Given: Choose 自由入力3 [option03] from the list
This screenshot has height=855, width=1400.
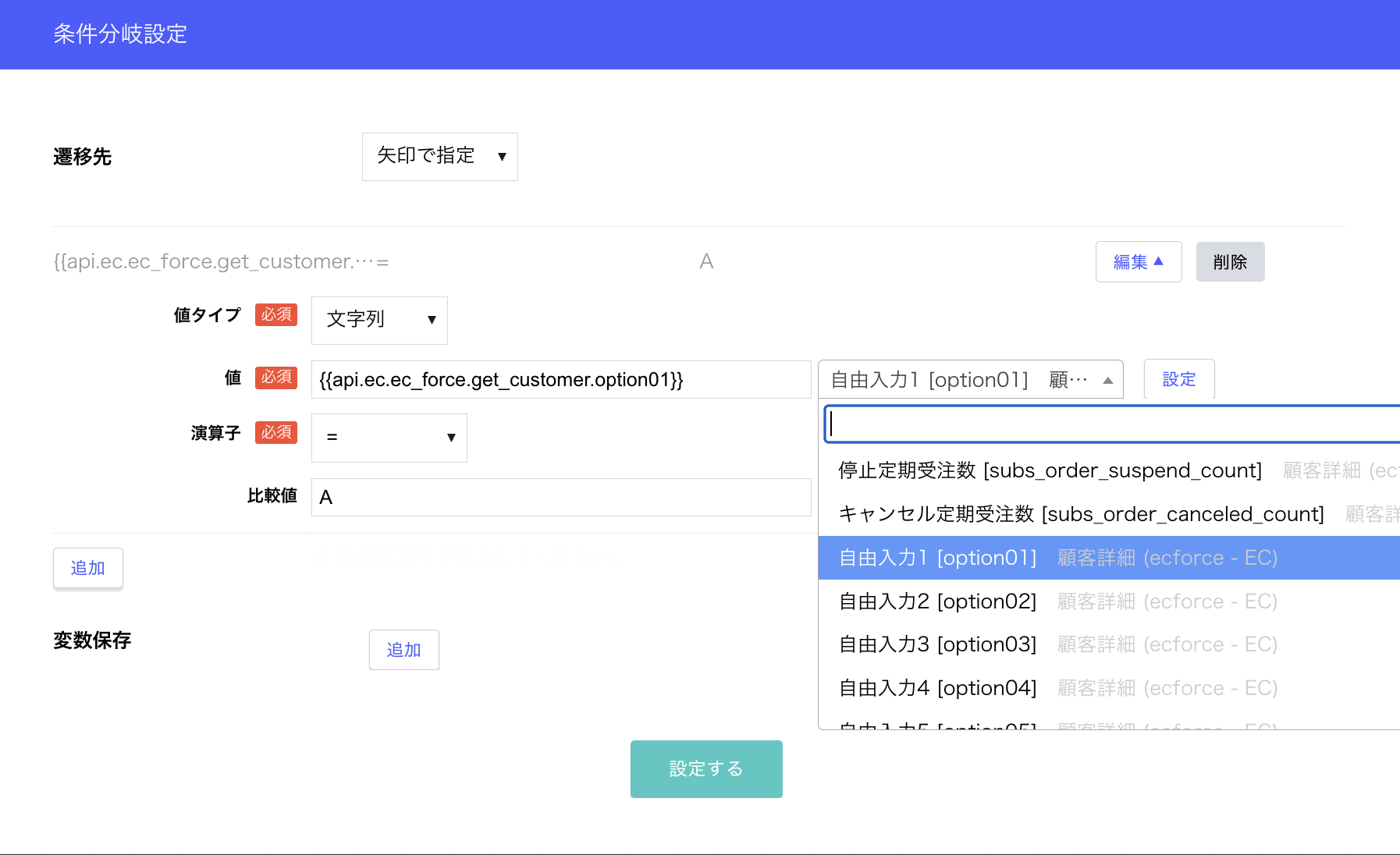Looking at the screenshot, I should [x=1109, y=644].
